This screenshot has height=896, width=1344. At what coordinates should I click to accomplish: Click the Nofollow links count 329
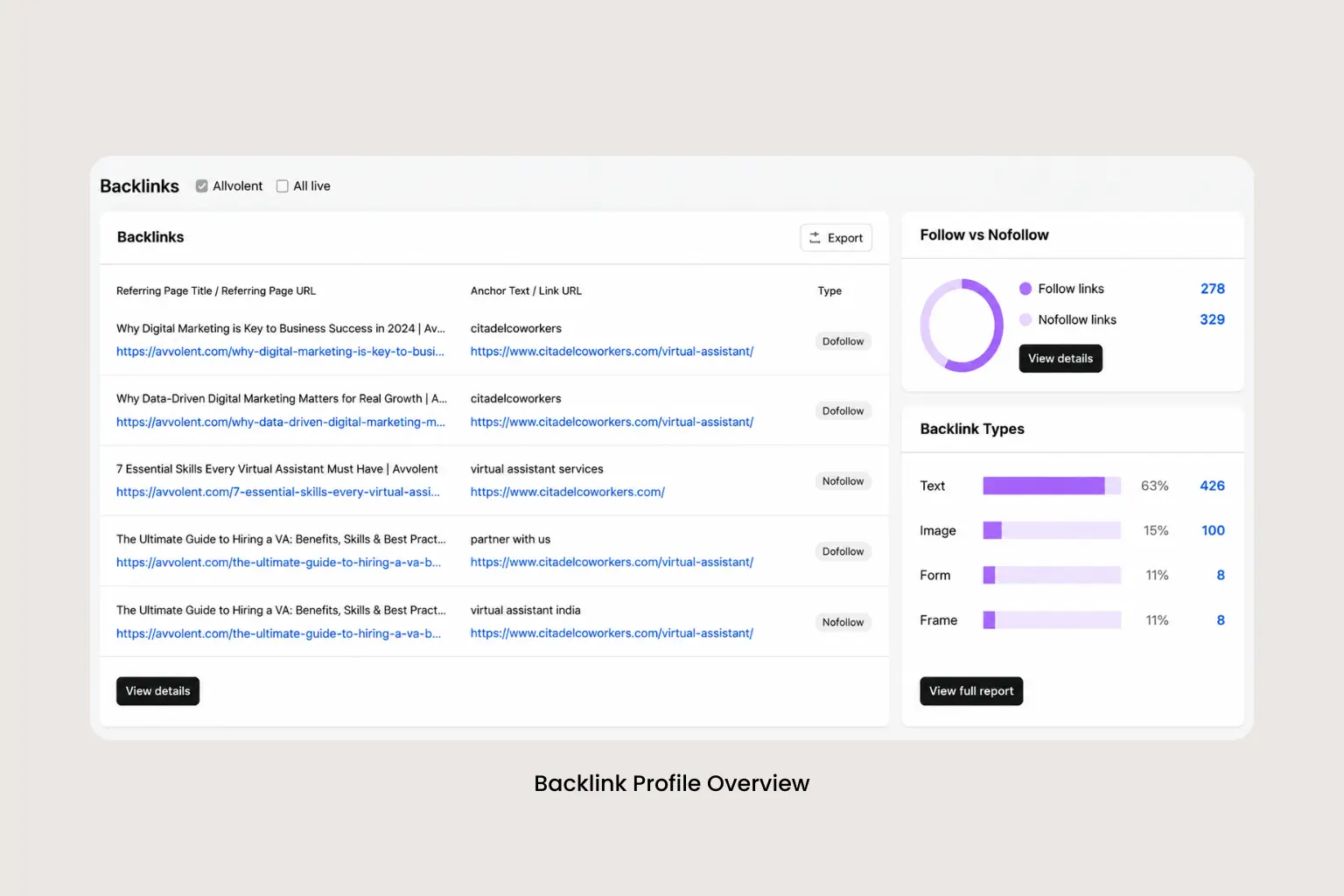tap(1212, 320)
